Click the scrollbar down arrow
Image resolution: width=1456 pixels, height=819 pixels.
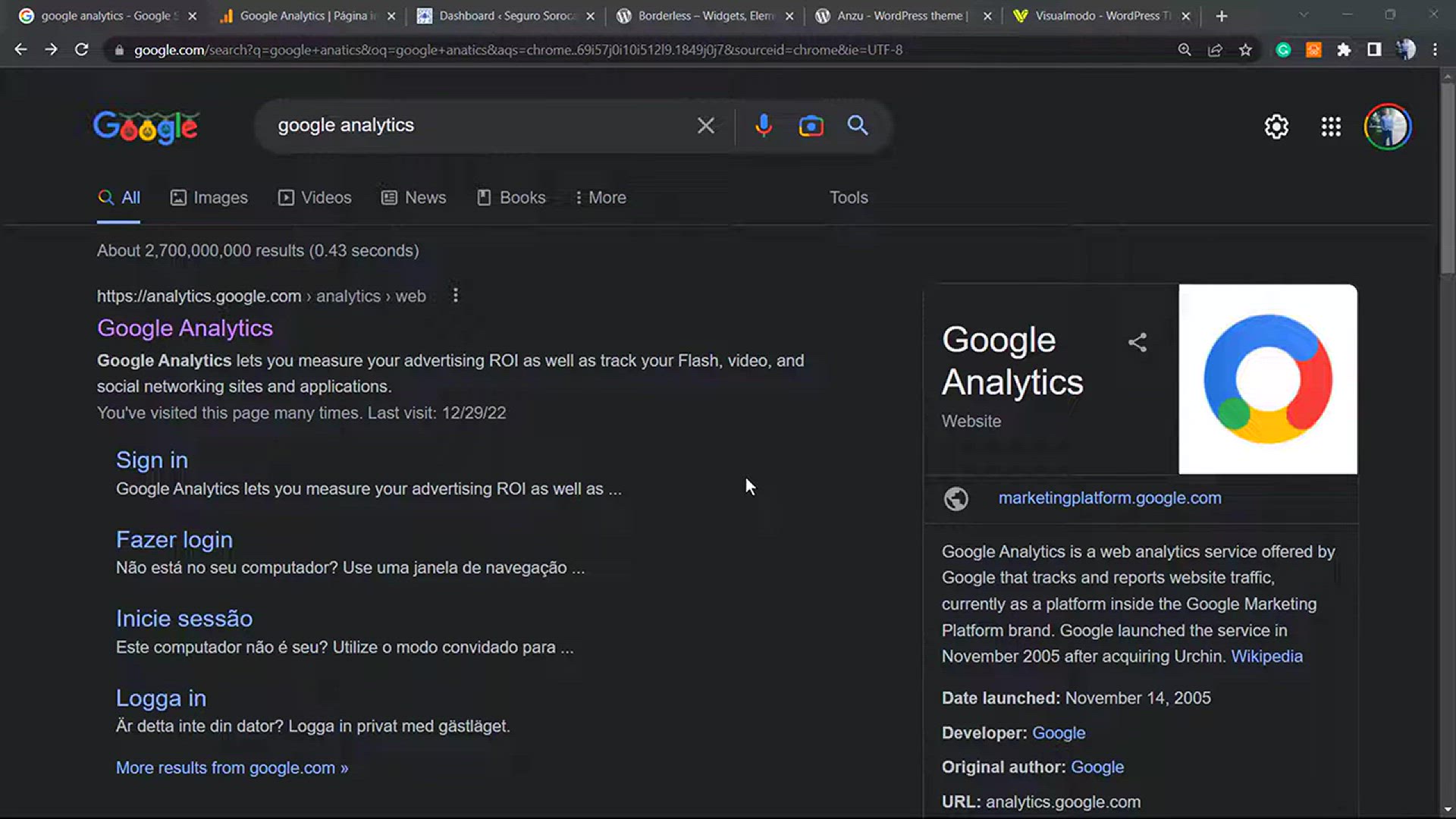(x=1447, y=811)
